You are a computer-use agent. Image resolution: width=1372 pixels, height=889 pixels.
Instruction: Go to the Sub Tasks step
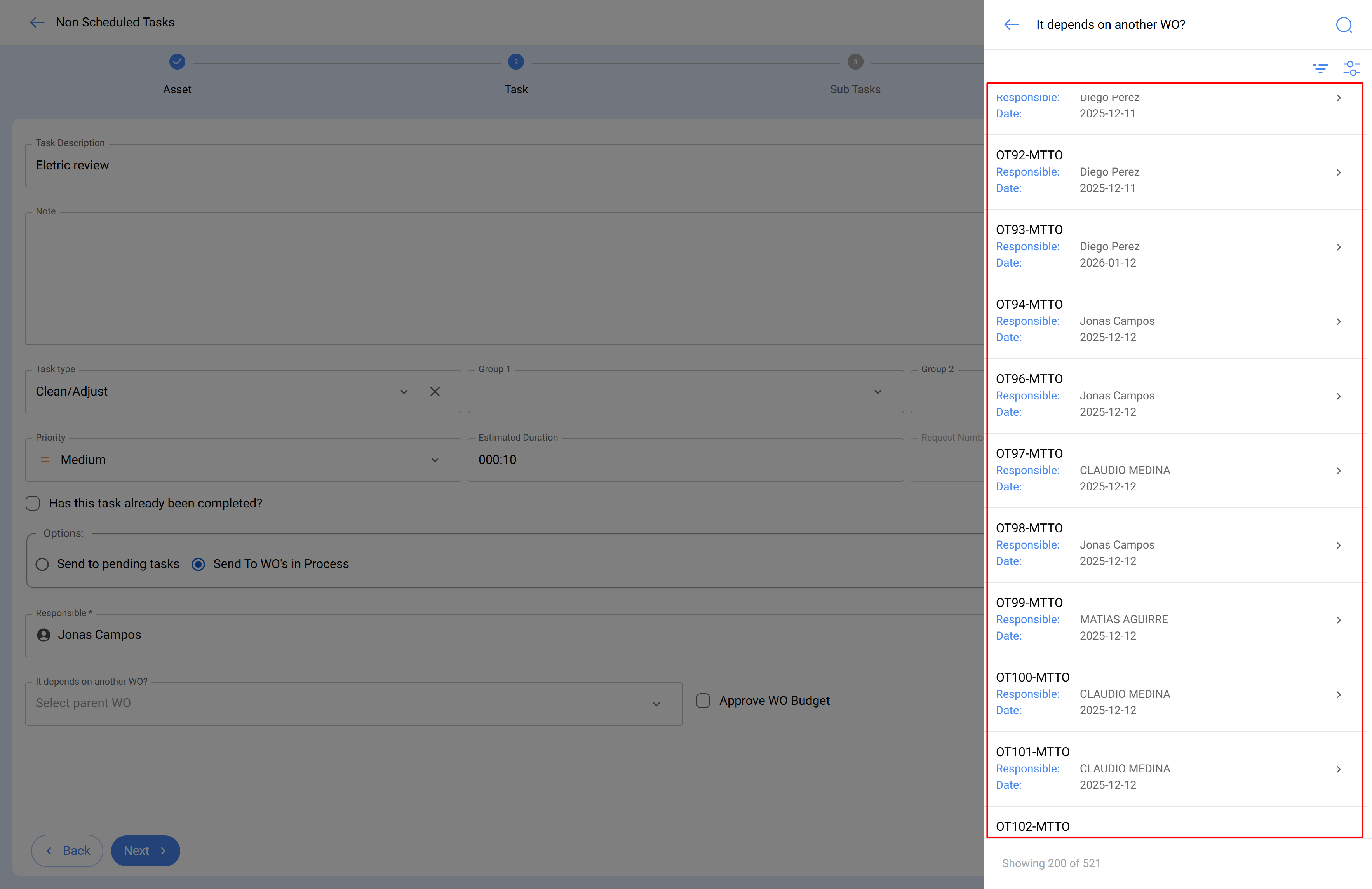point(855,62)
